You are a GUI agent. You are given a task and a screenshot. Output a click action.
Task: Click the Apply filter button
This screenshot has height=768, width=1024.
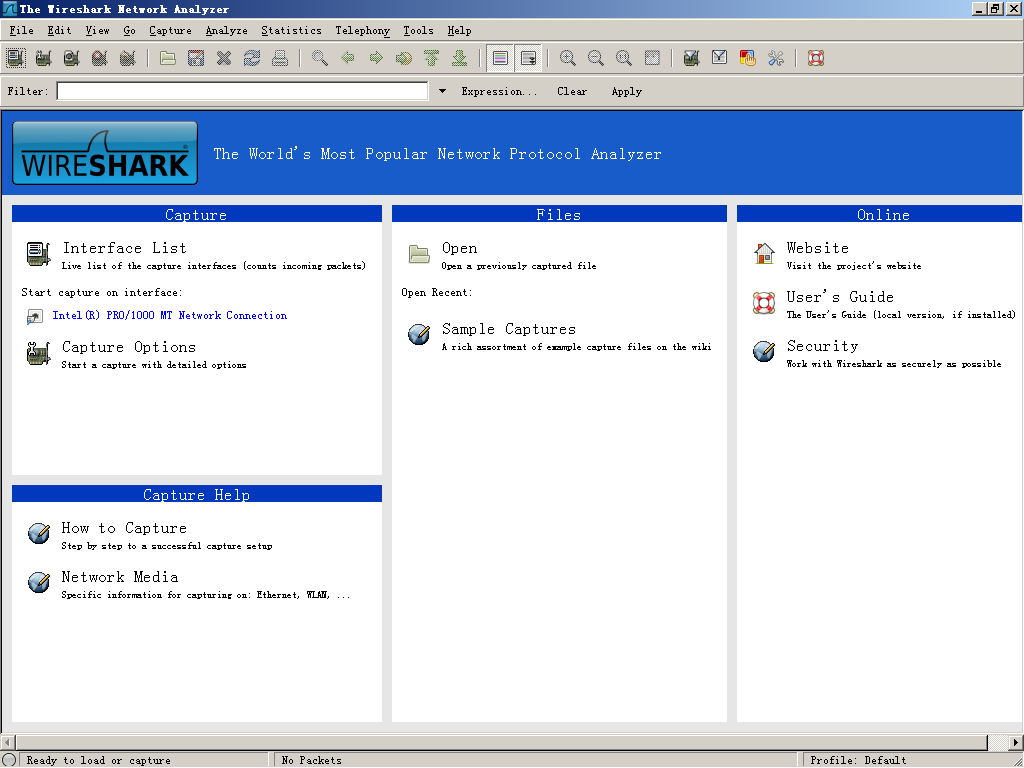point(626,91)
